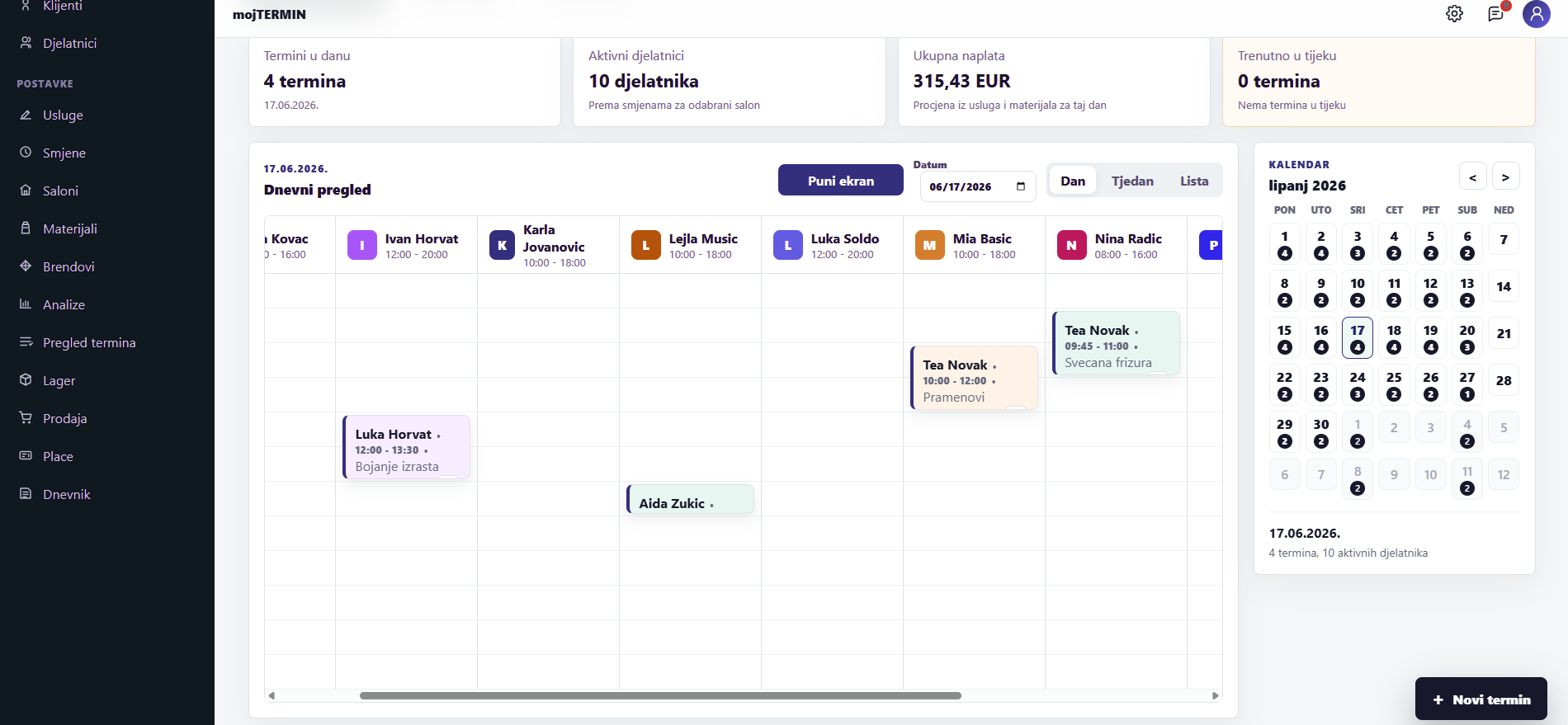This screenshot has height=725, width=1568.
Task: Select day 17 in the calendar
Action: pos(1357,337)
